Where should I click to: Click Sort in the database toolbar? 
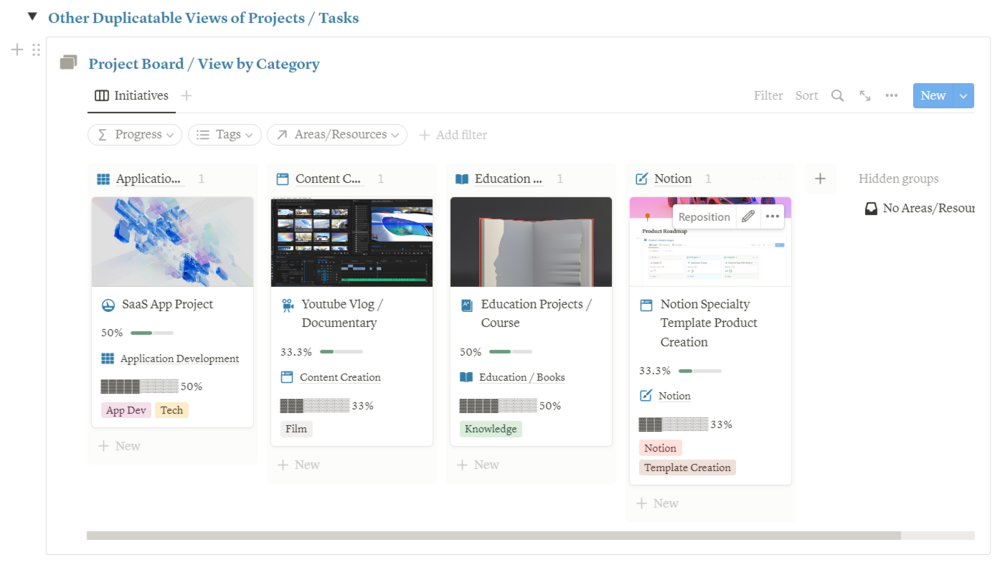806,96
